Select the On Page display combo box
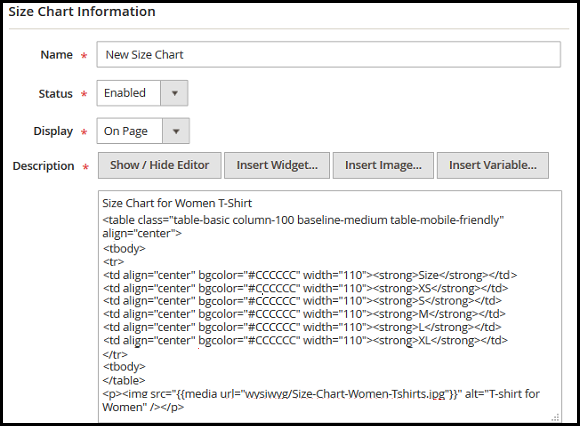 143,131
